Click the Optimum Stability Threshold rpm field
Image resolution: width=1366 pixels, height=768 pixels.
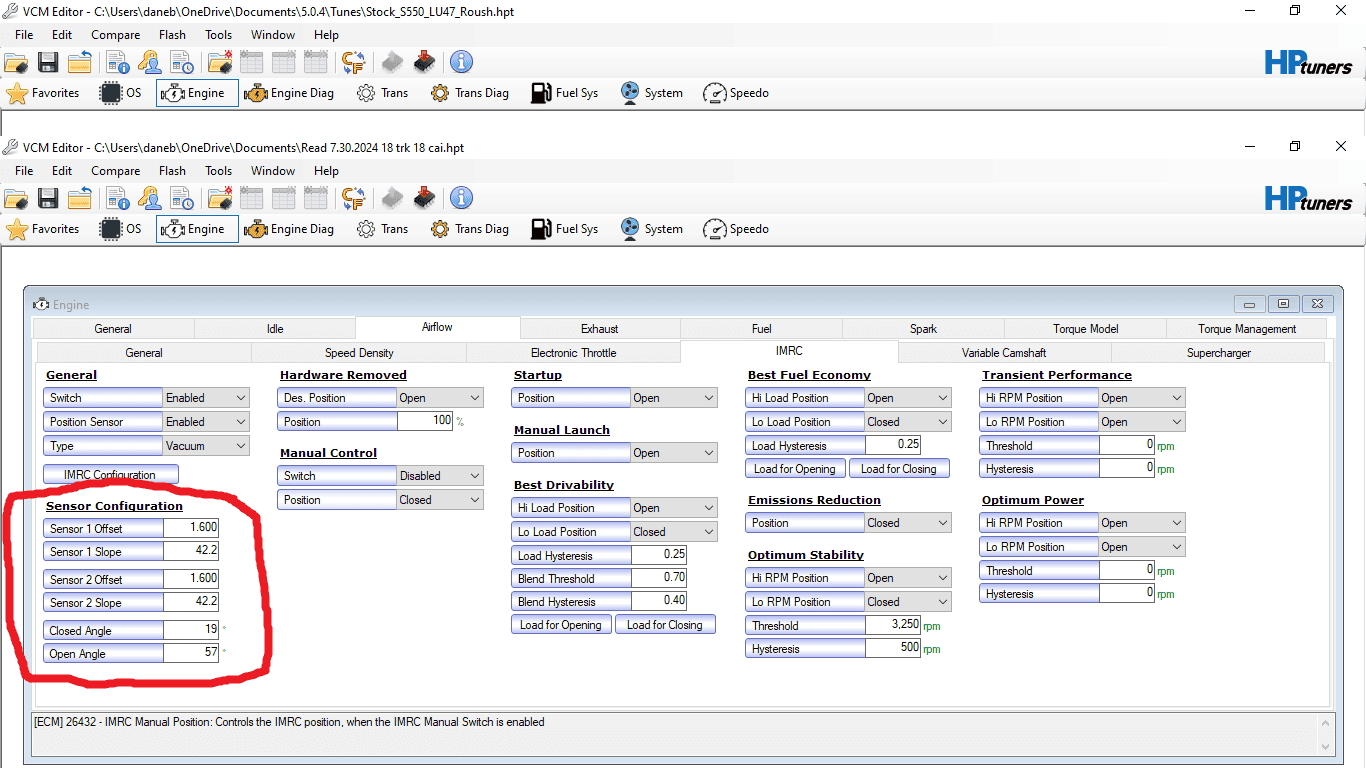(x=893, y=626)
